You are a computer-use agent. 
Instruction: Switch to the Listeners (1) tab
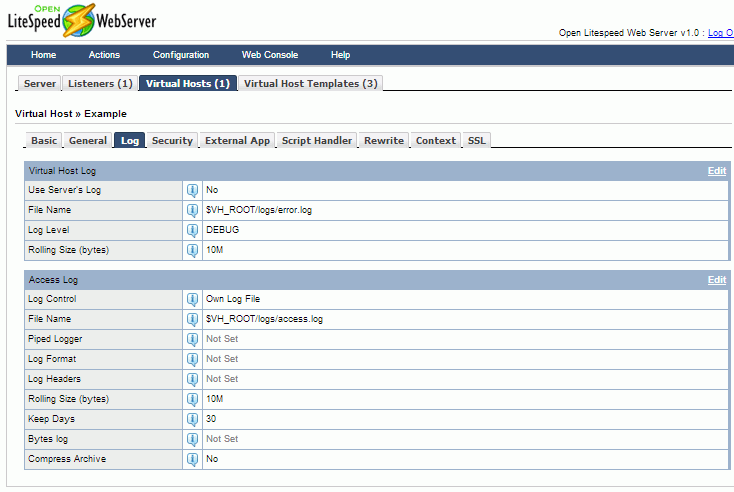[x=100, y=84]
